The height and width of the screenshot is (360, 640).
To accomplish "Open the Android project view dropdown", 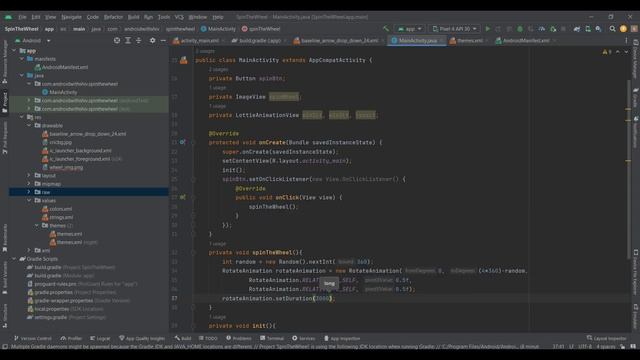I will click(x=33, y=40).
